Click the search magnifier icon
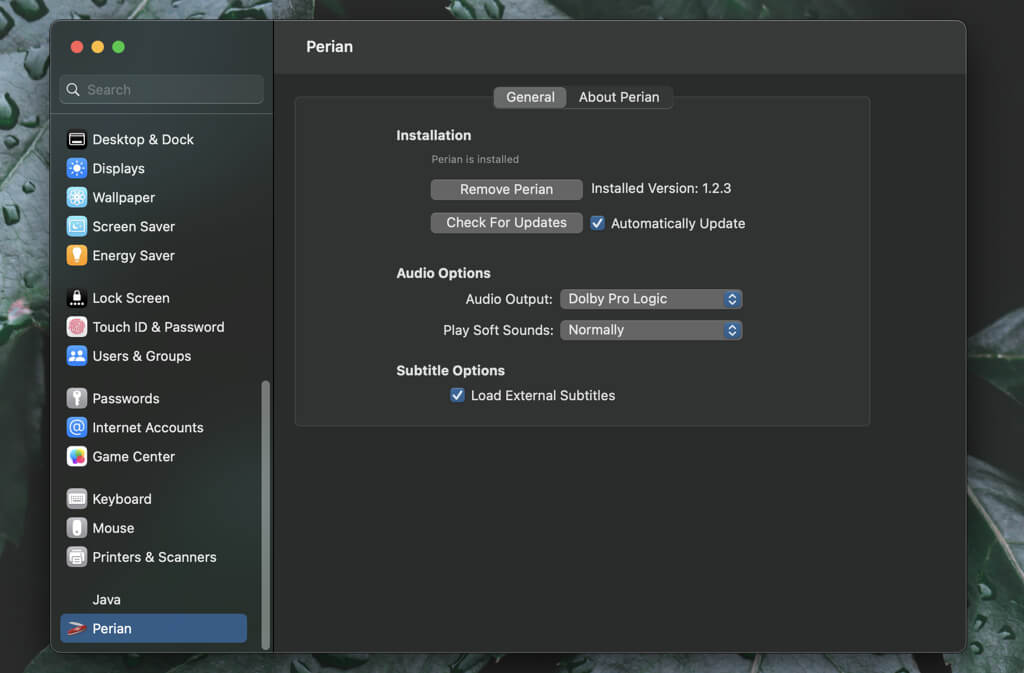Image resolution: width=1024 pixels, height=673 pixels. [x=73, y=89]
